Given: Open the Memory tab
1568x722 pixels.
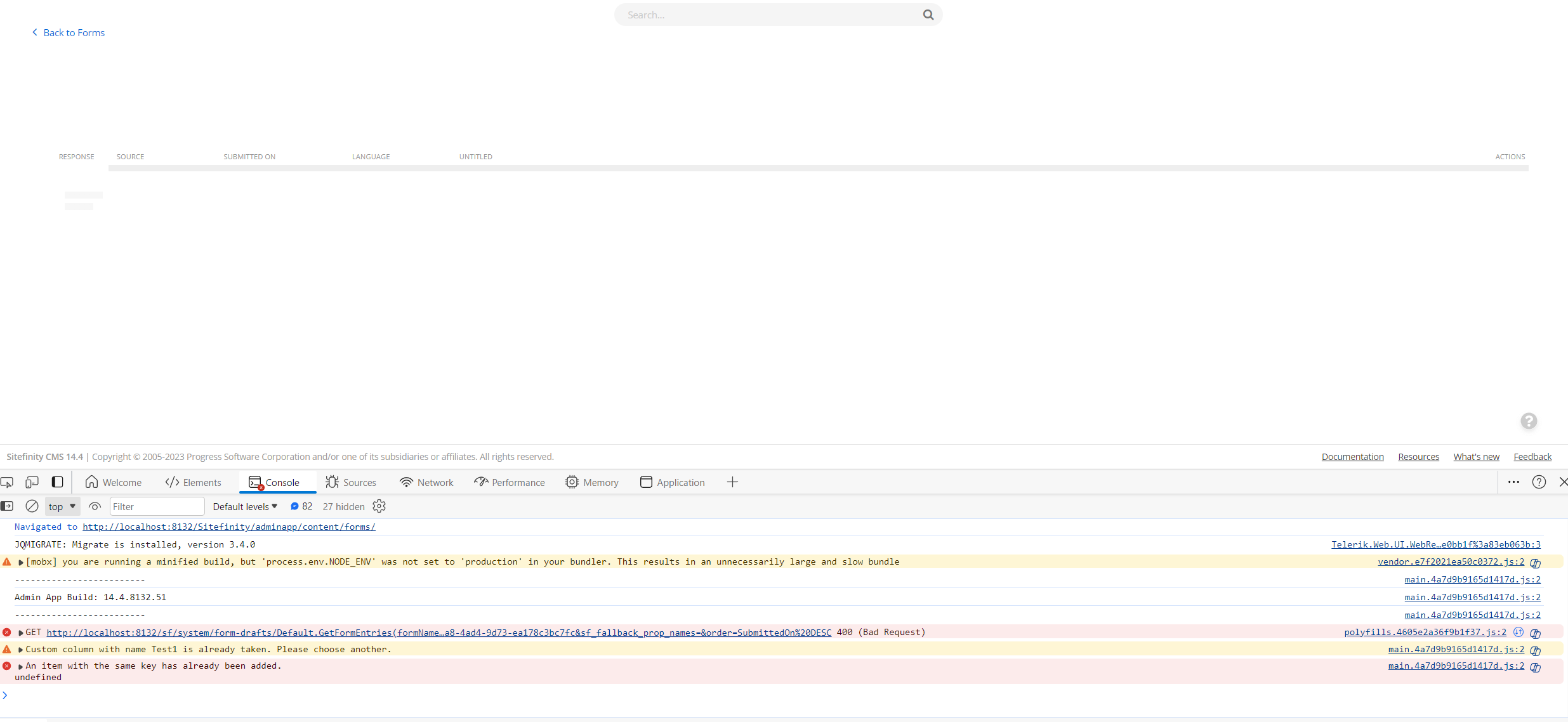Looking at the screenshot, I should pyautogui.click(x=591, y=482).
